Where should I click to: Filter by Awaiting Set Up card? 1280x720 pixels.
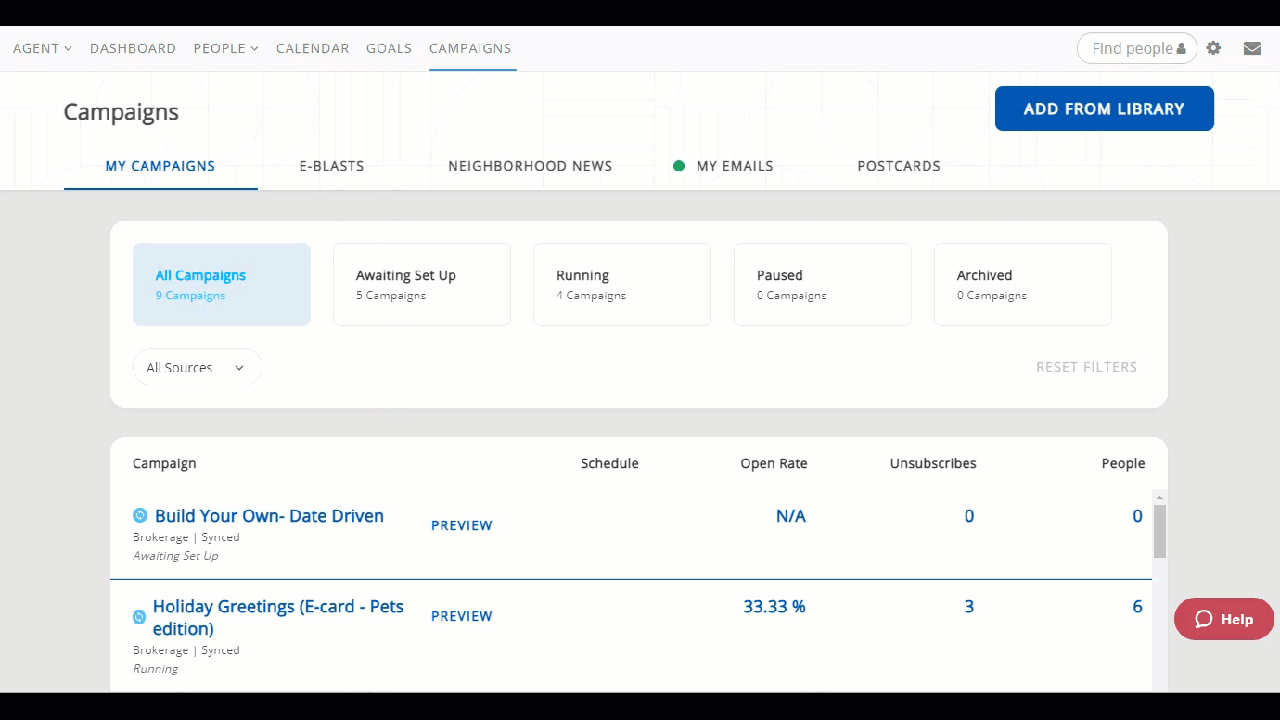421,285
